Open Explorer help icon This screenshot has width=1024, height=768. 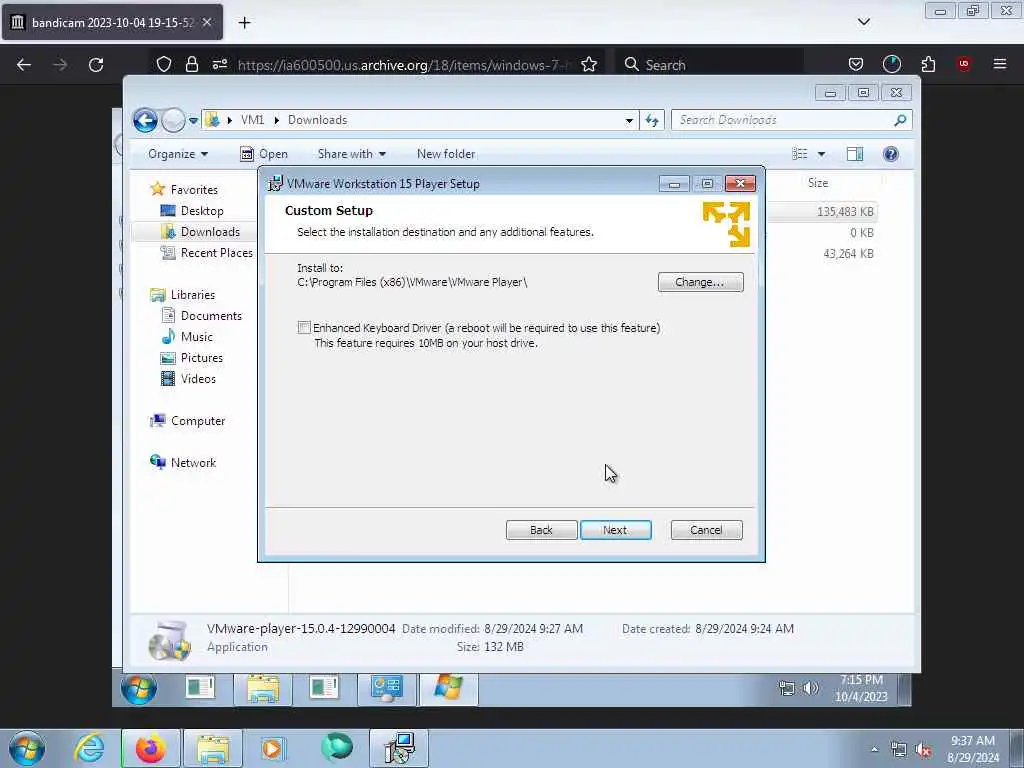891,154
